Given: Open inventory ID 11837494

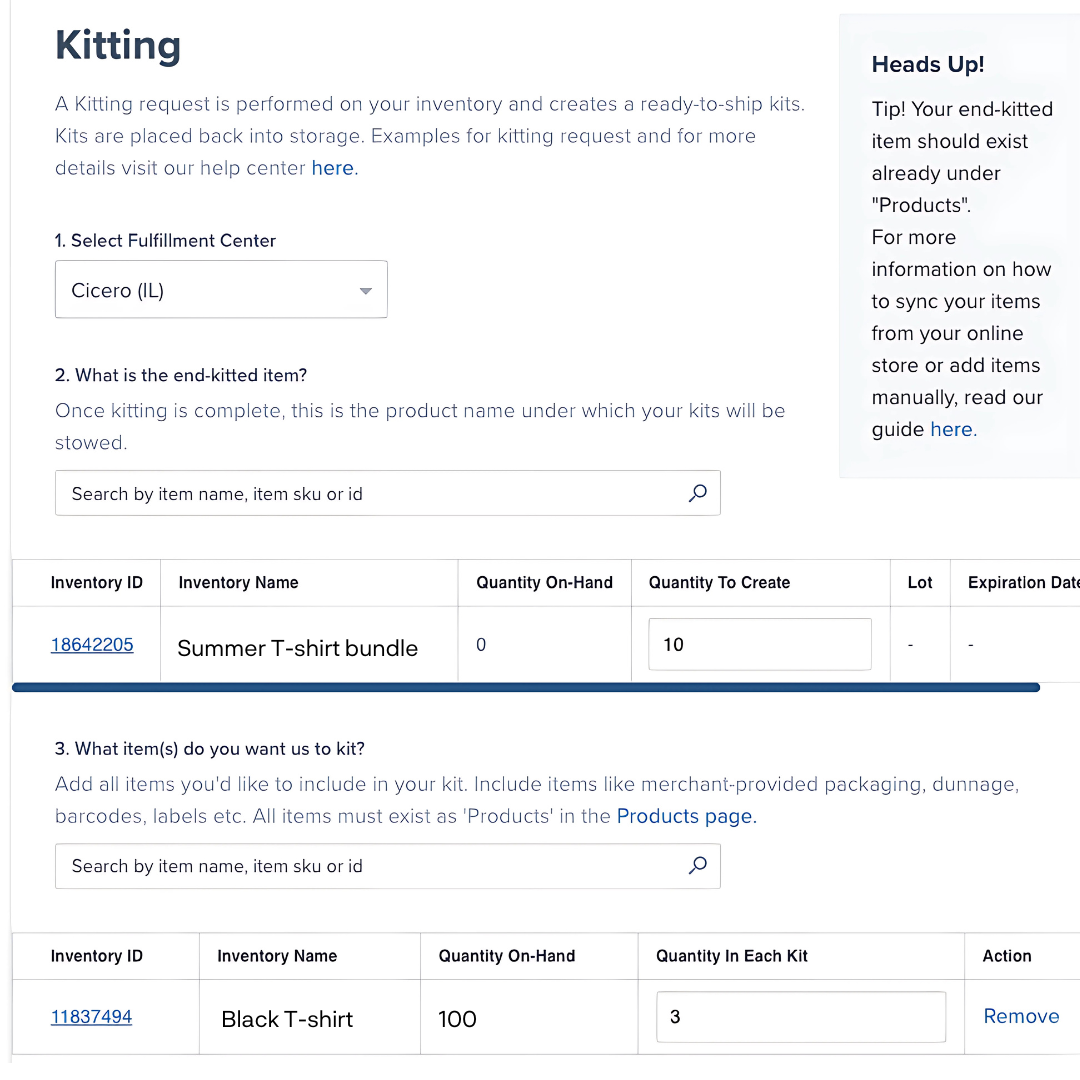Looking at the screenshot, I should pyautogui.click(x=92, y=1017).
